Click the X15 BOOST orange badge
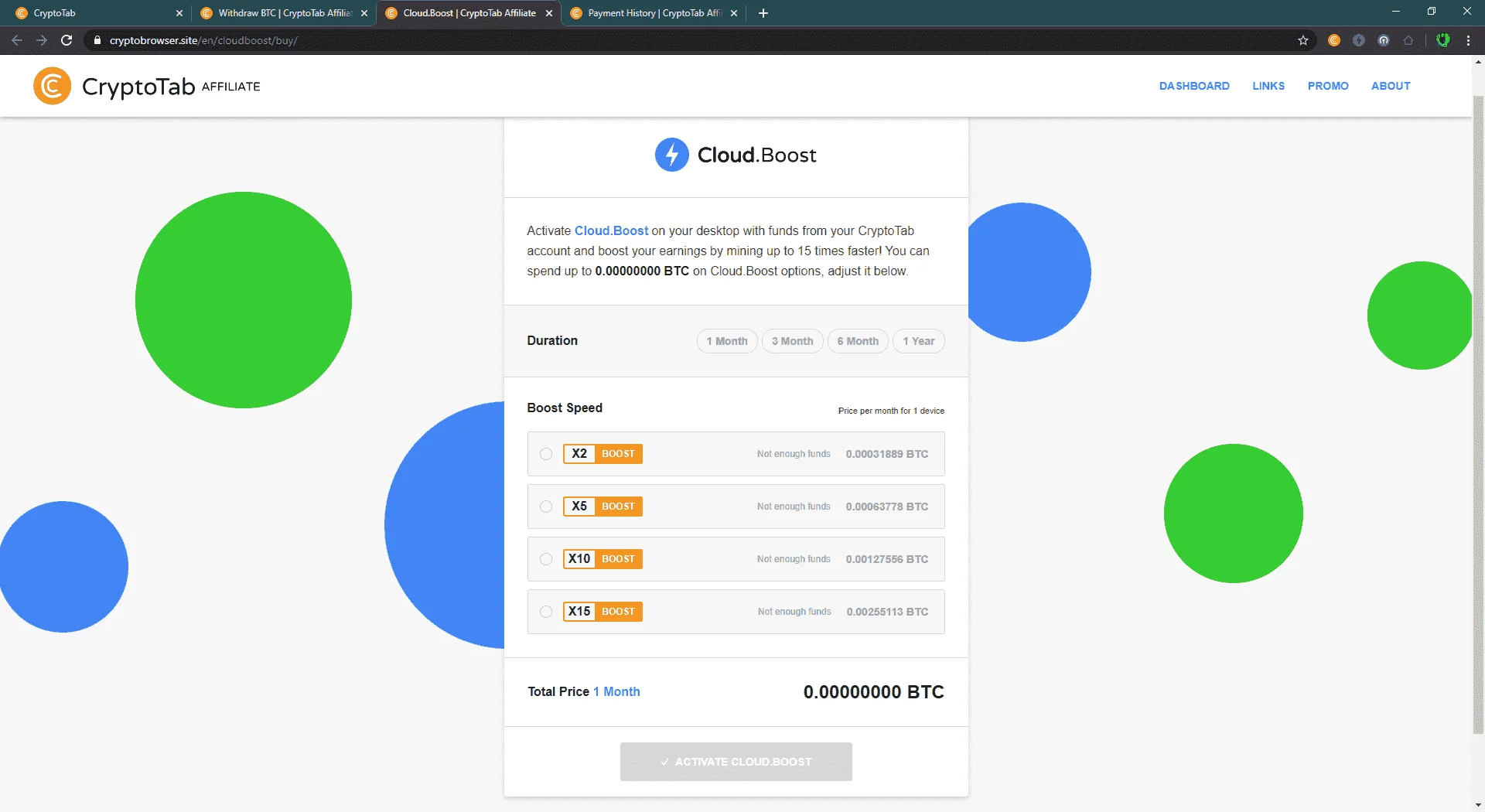 pos(603,612)
